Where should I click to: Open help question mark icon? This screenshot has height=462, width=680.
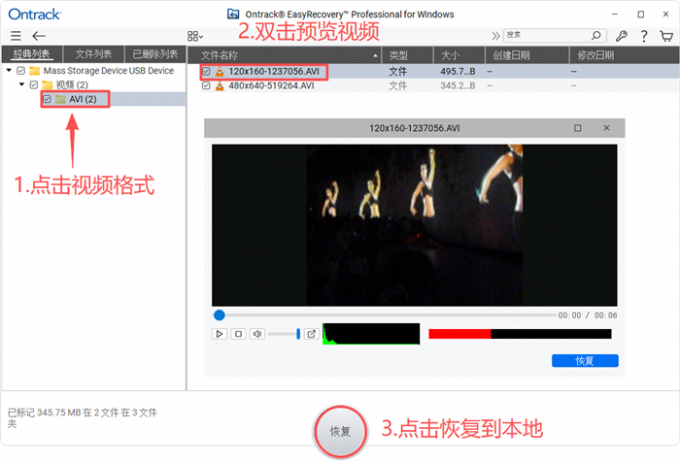click(644, 36)
